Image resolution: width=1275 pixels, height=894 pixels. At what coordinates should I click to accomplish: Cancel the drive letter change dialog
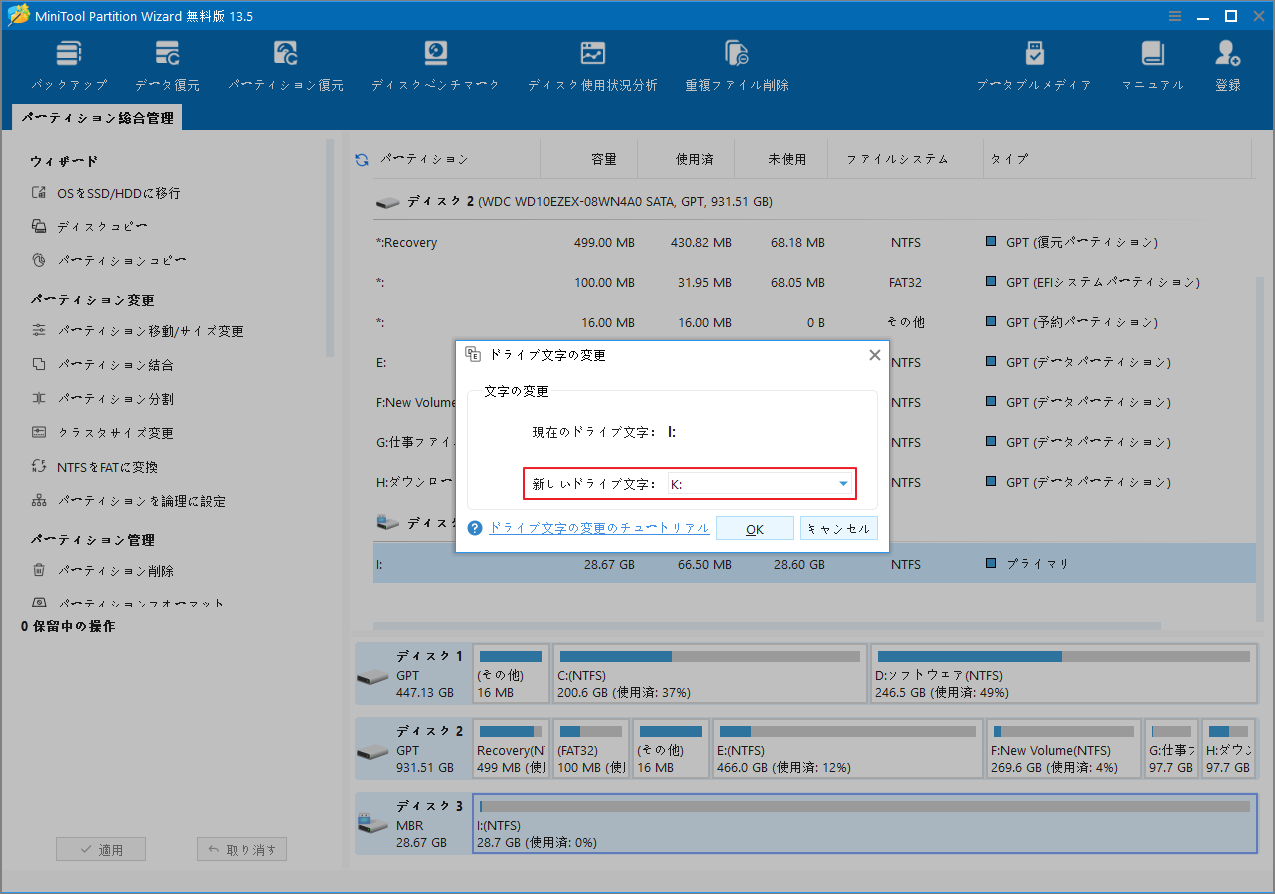(838, 527)
